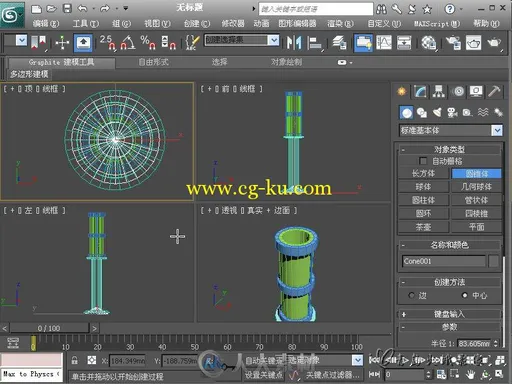Click the Align tool icon
The width and height of the screenshot is (512, 384).
[x=315, y=43]
